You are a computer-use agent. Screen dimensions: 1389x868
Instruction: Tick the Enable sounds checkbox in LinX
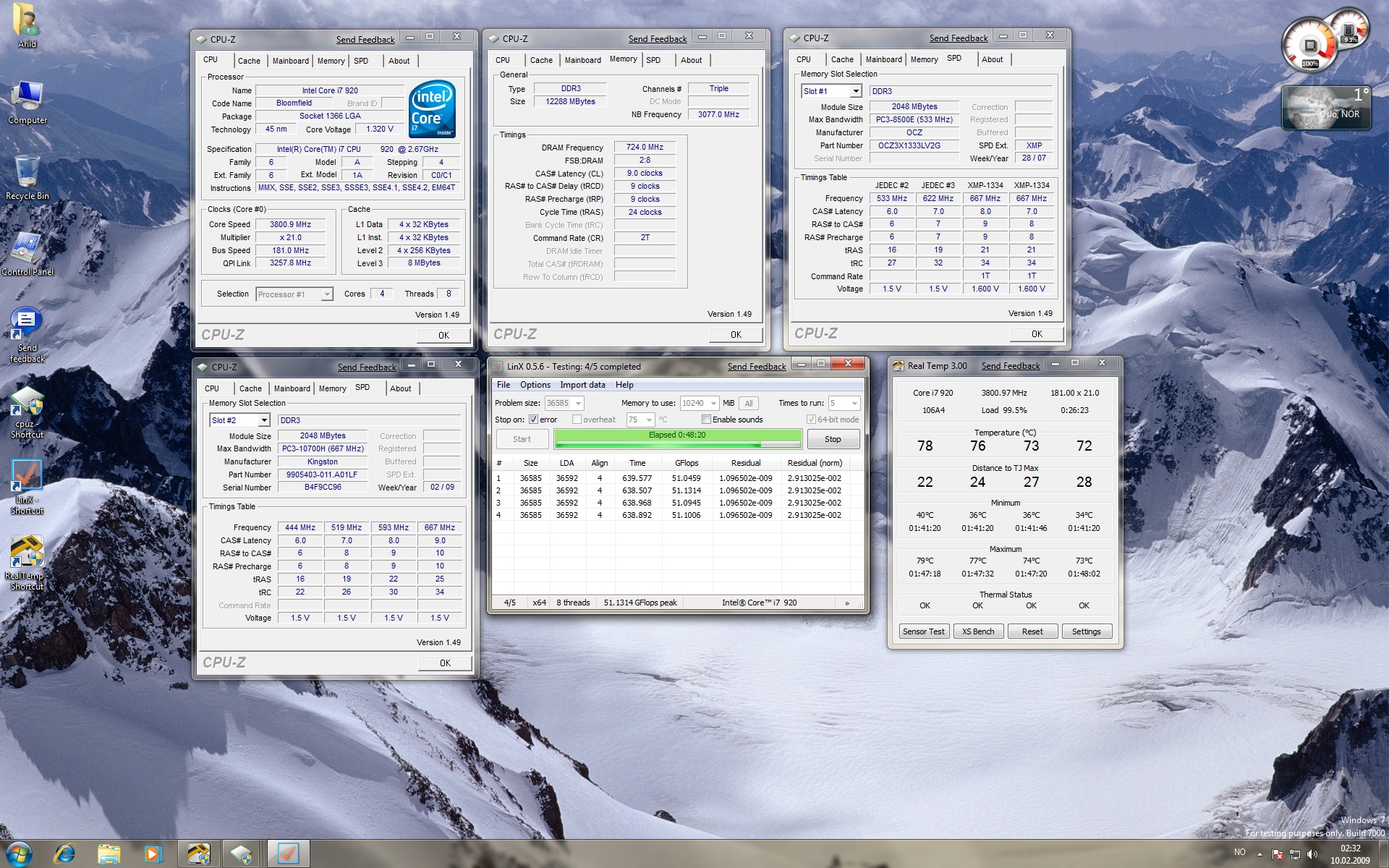pos(706,420)
